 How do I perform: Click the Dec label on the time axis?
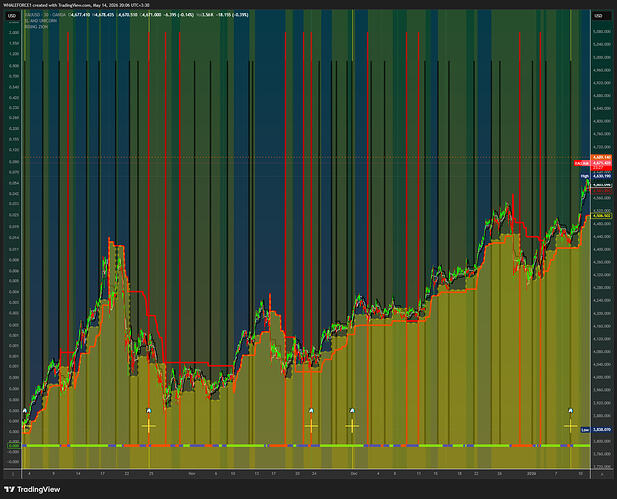click(x=354, y=474)
